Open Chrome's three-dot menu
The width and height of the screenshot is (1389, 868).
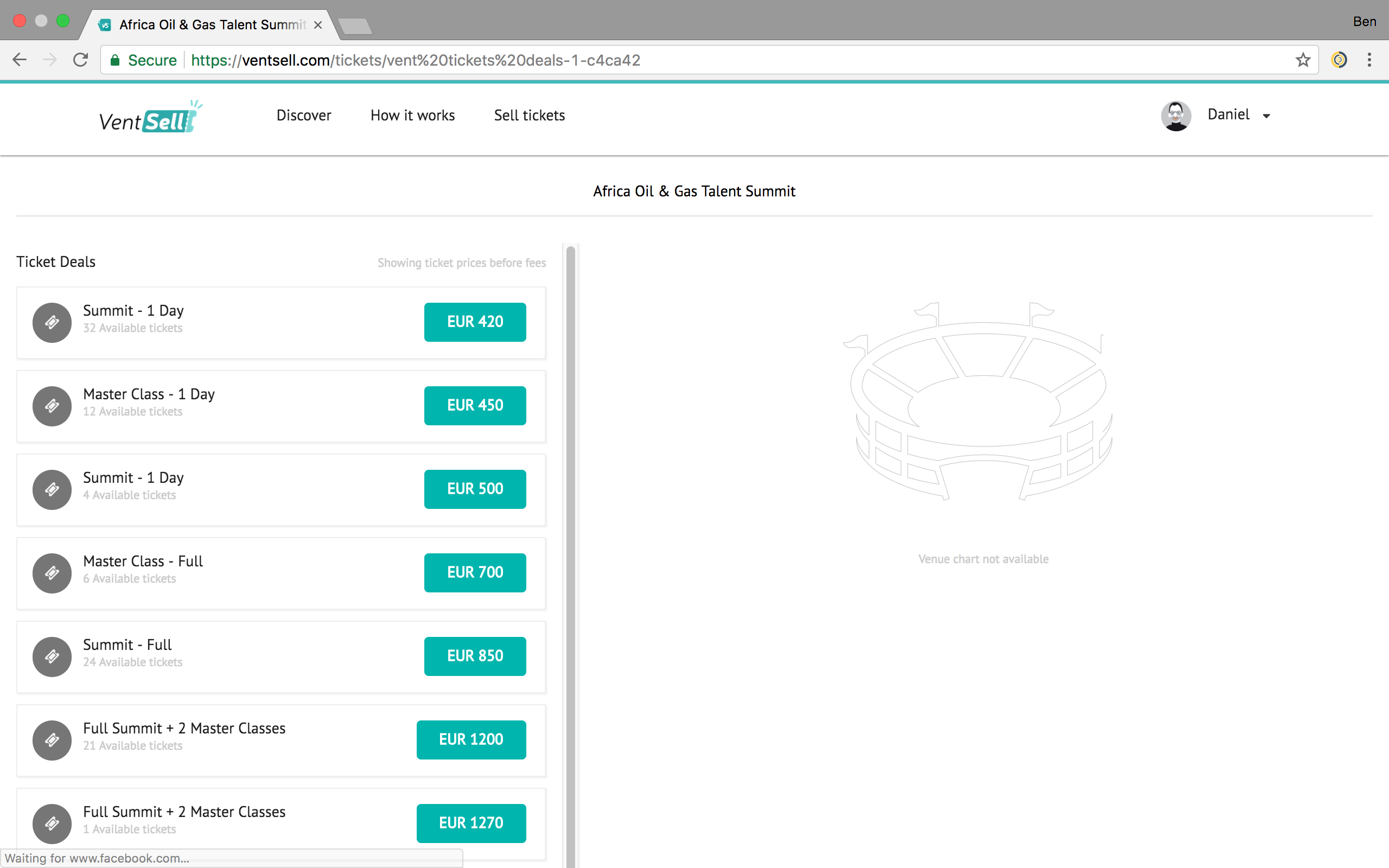tap(1369, 60)
